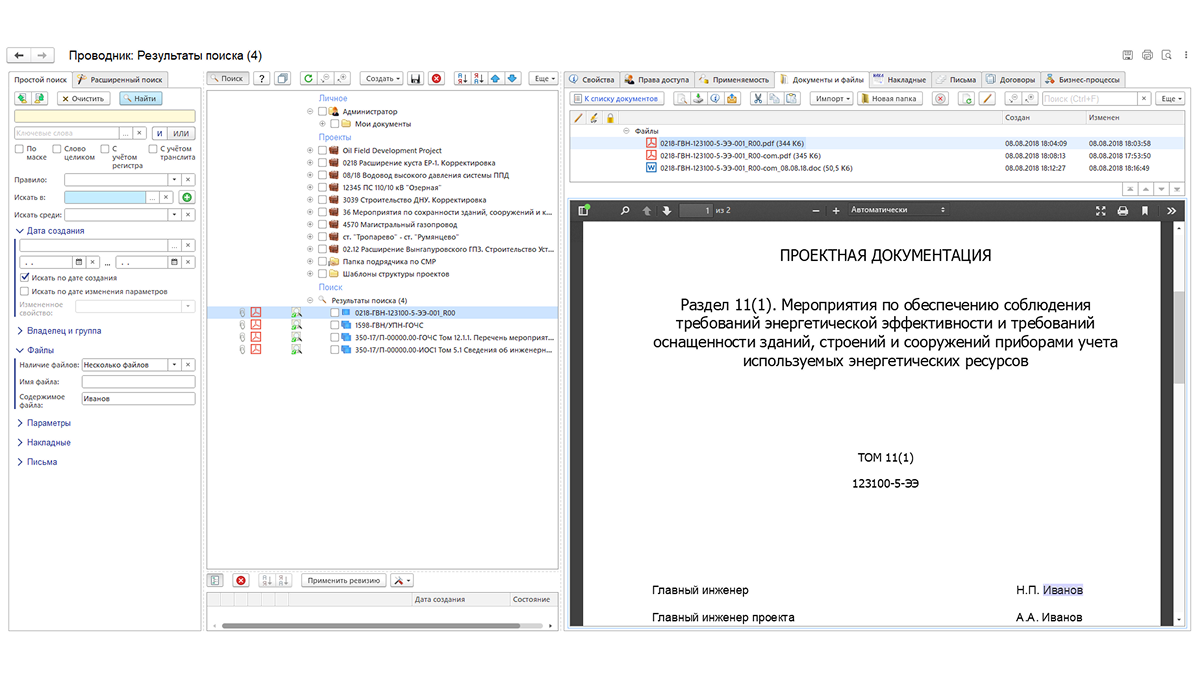1193x682 pixels.
Task: Click into the Имя файла input field
Action: [x=138, y=381]
